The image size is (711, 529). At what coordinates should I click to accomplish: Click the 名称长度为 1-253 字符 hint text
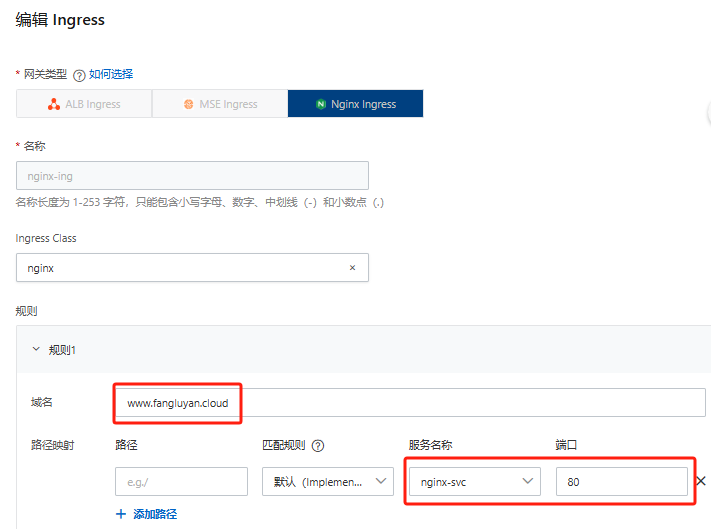[200, 202]
